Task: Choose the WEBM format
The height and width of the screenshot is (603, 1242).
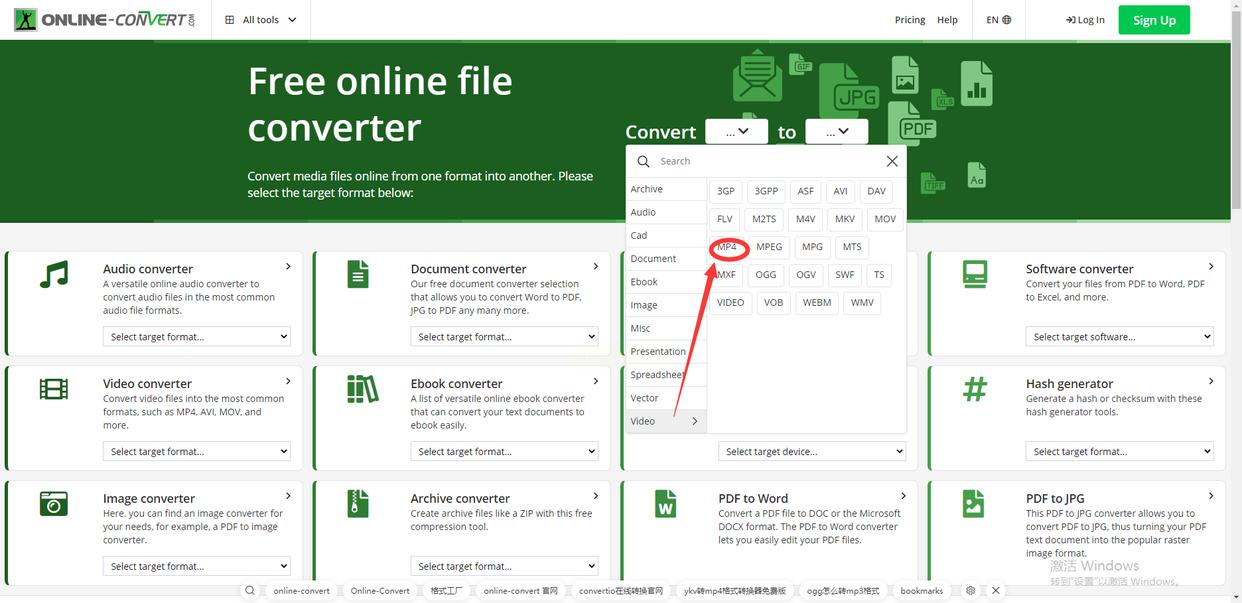Action: pyautogui.click(x=817, y=302)
